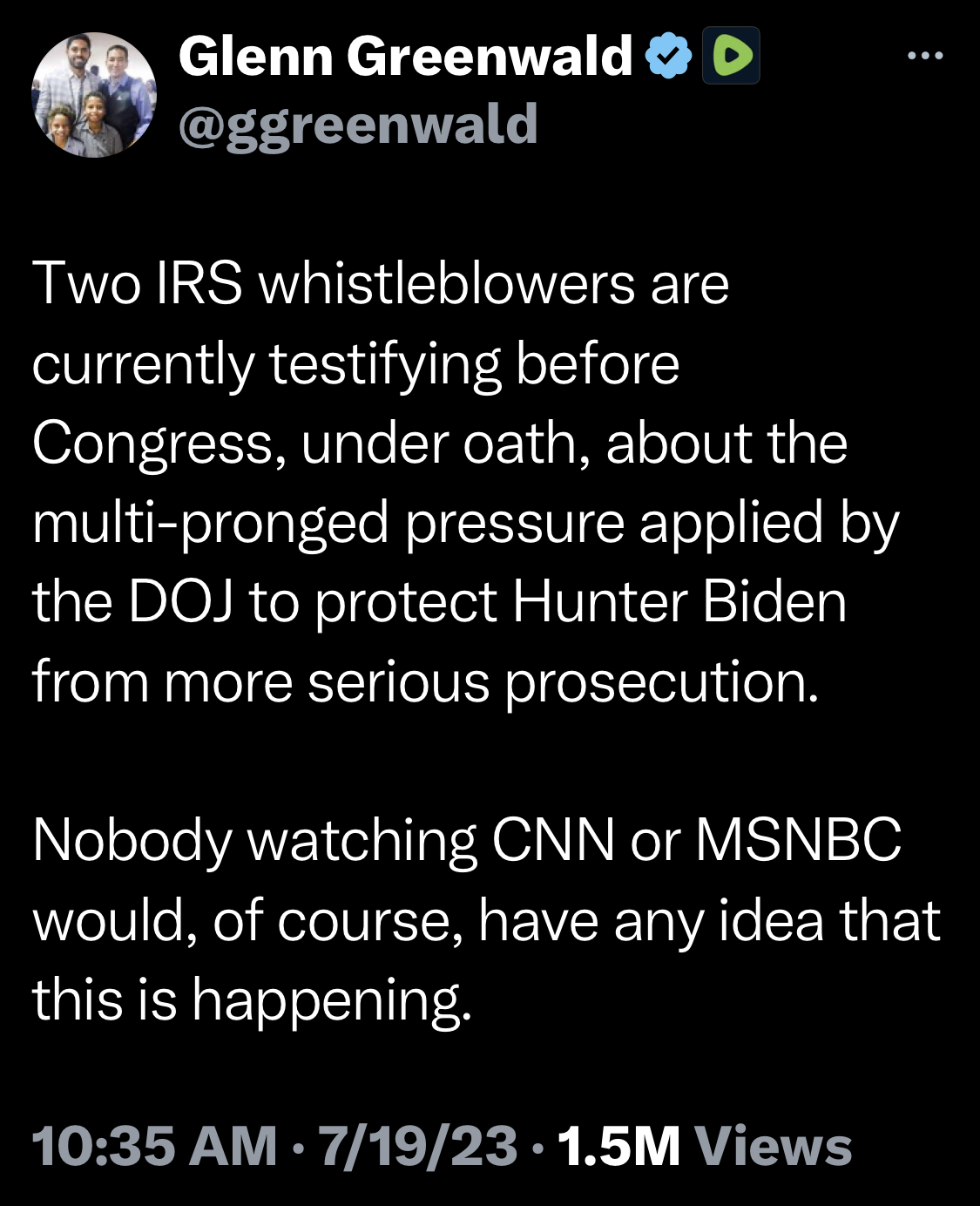Click the 7/19/23 post date
980x1206 pixels.
click(418, 1145)
